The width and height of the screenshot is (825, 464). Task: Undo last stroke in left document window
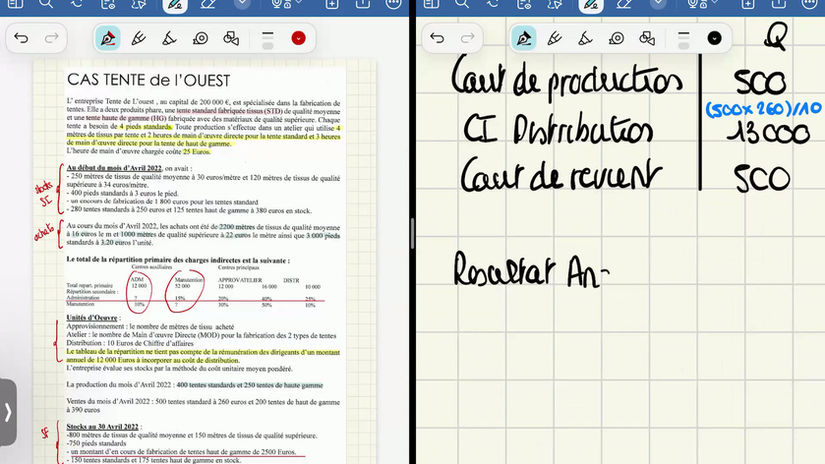click(22, 38)
